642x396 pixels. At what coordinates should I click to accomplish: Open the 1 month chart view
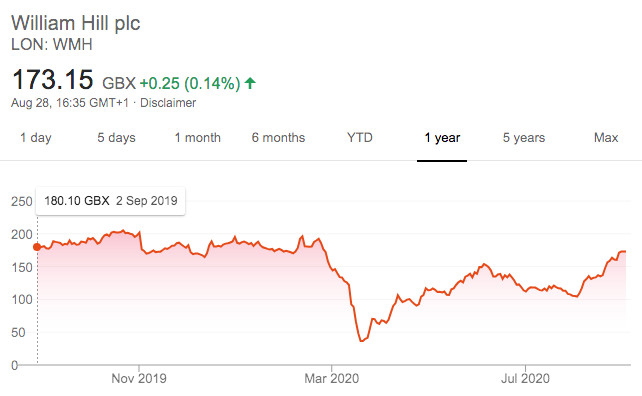pyautogui.click(x=197, y=138)
